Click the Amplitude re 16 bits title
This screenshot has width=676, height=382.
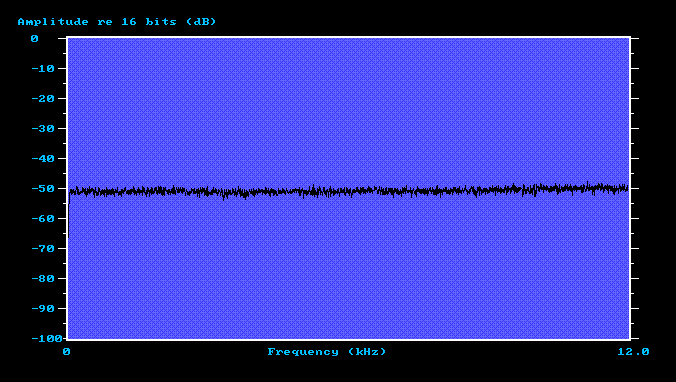[x=117, y=22]
